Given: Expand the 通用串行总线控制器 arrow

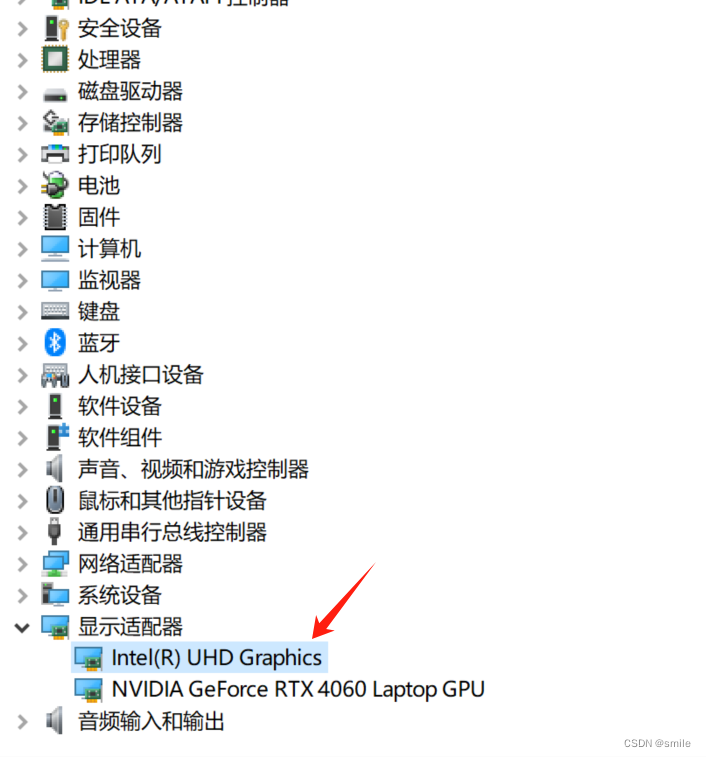Looking at the screenshot, I should click(22, 533).
